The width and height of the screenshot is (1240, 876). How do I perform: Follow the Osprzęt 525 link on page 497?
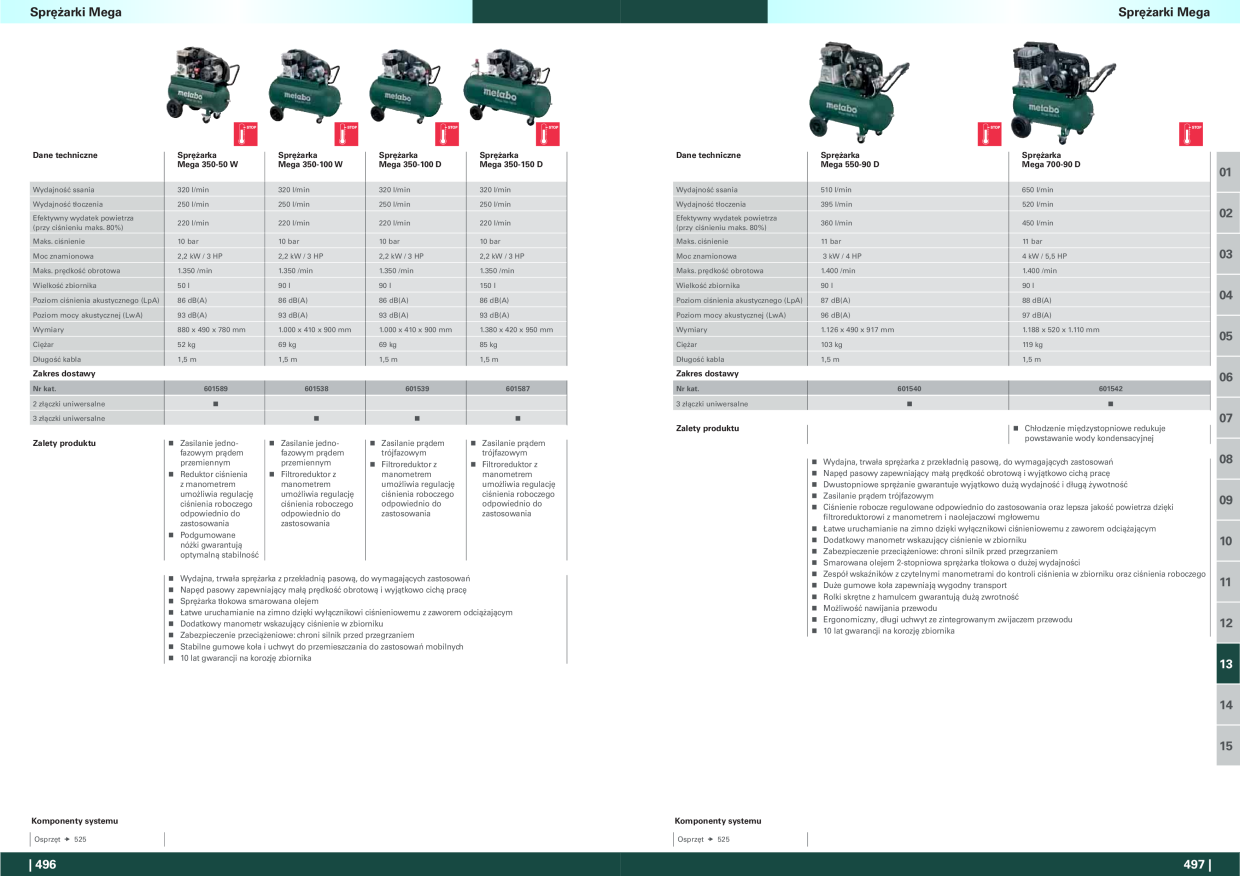703,839
